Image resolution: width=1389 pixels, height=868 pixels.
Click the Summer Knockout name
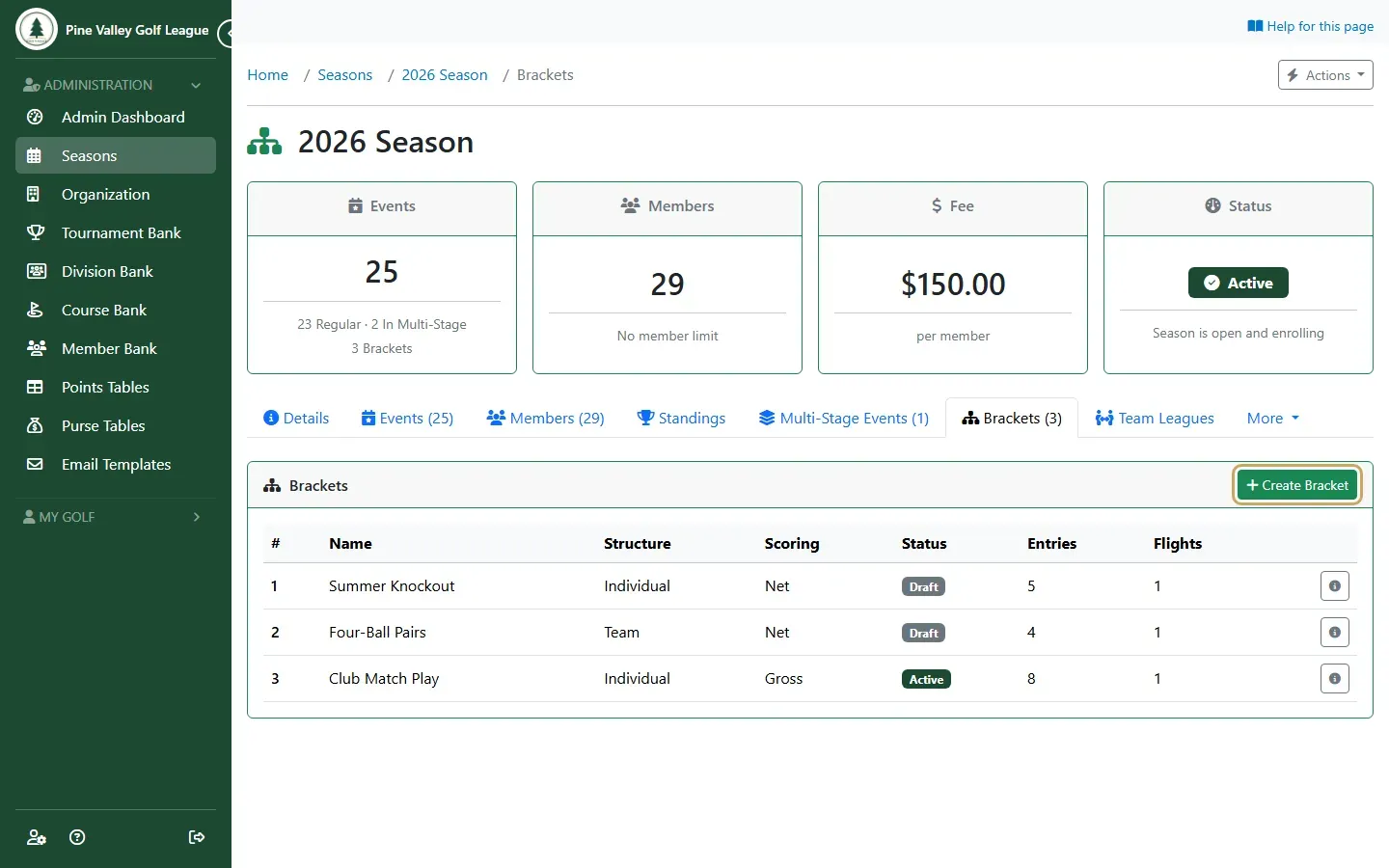click(x=392, y=586)
